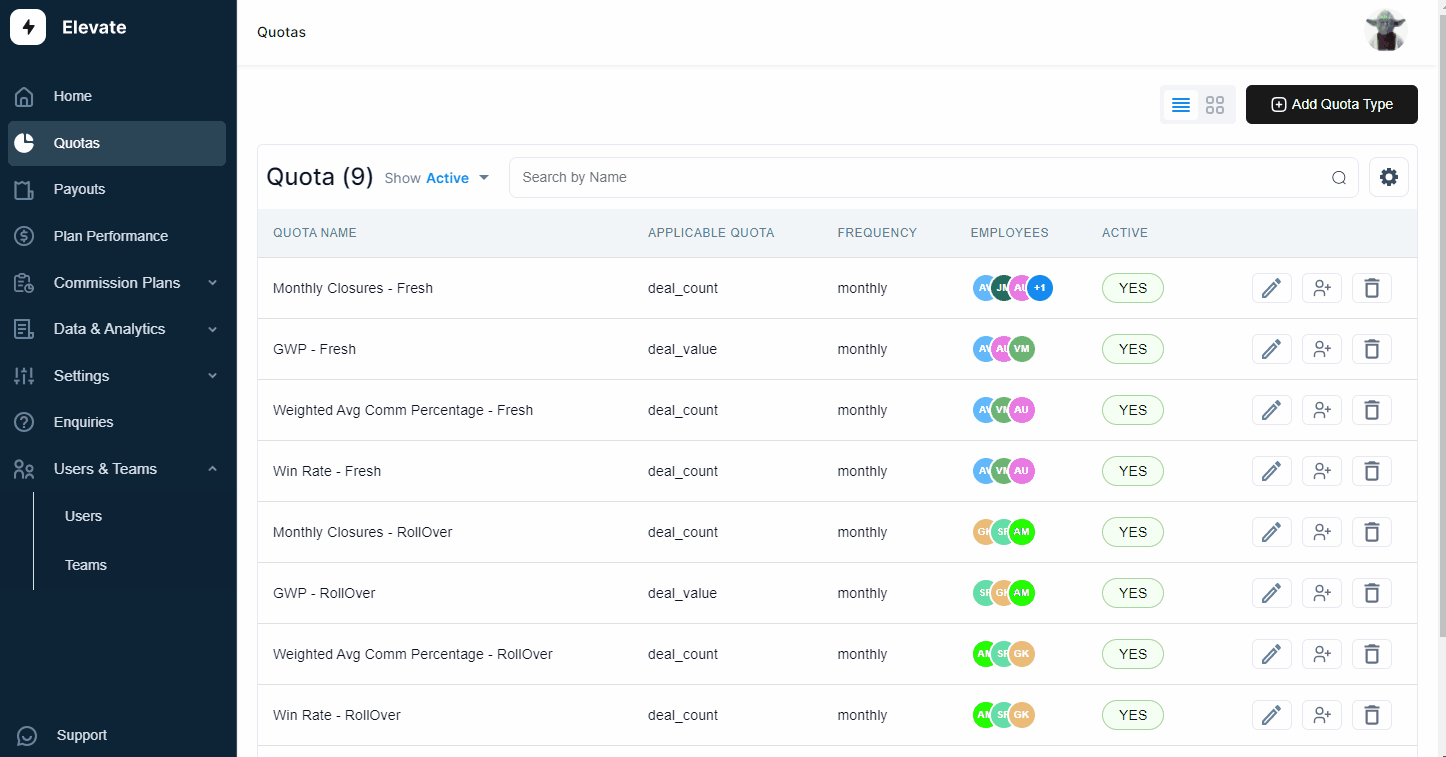Expand the Settings sidebar menu
Image resolution: width=1446 pixels, height=757 pixels.
click(x=117, y=376)
